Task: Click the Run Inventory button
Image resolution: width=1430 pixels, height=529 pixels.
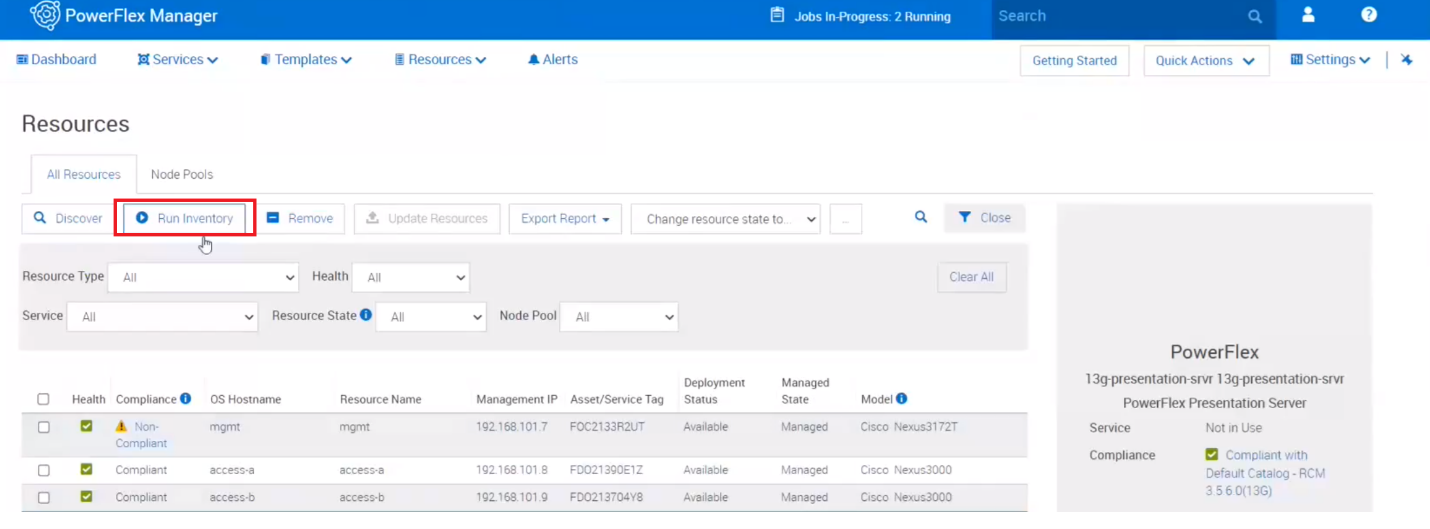Action: pyautogui.click(x=185, y=218)
